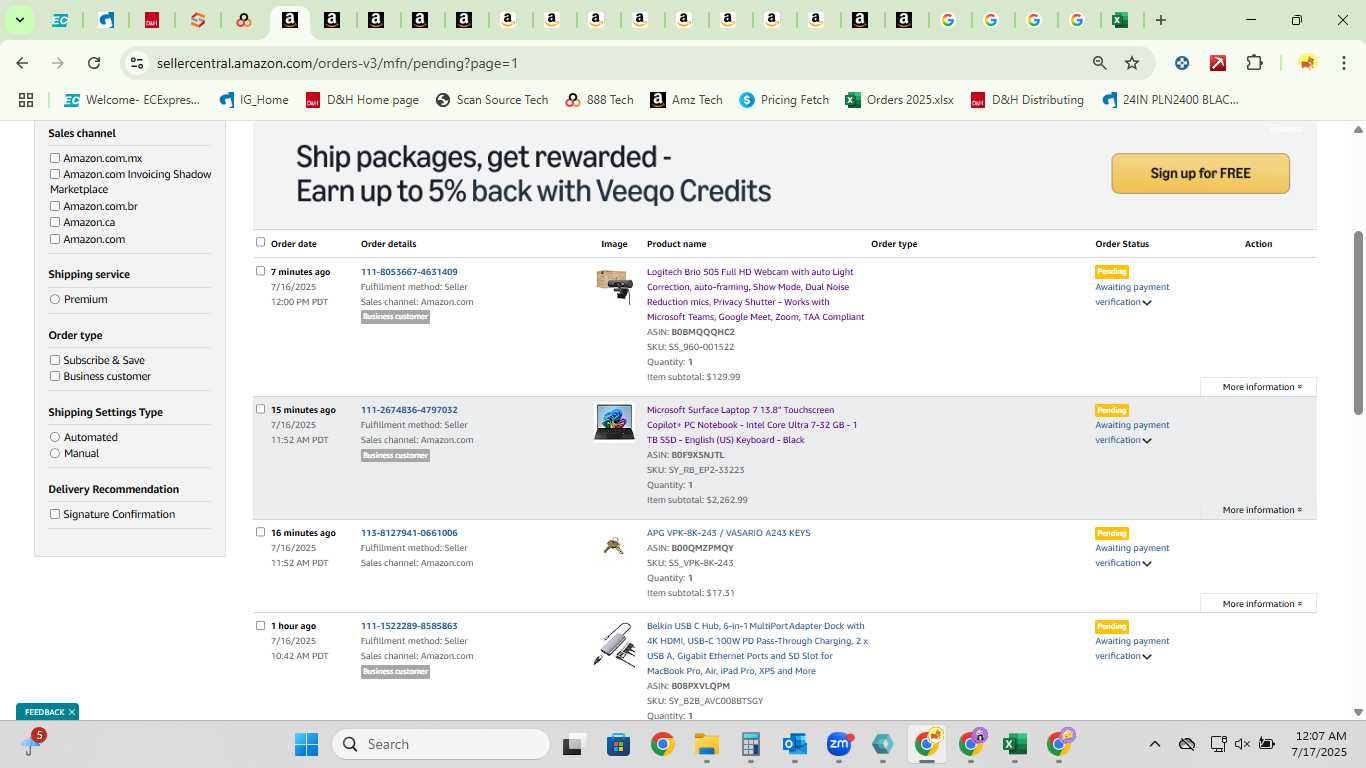1366x768 pixels.
Task: Open Task View on the taskbar
Action: pyautogui.click(x=573, y=744)
